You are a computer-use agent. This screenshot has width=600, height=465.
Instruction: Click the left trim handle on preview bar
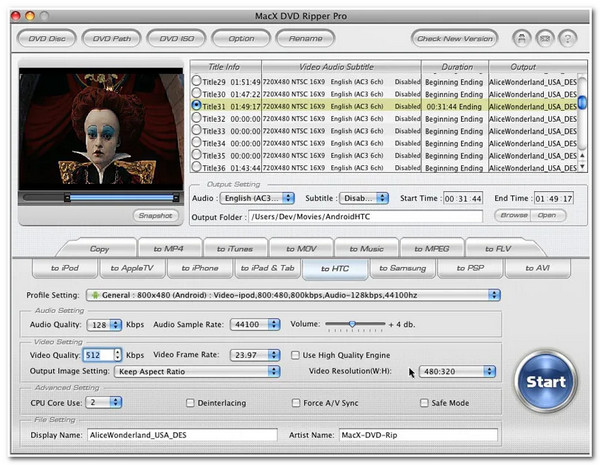[x=67, y=198]
